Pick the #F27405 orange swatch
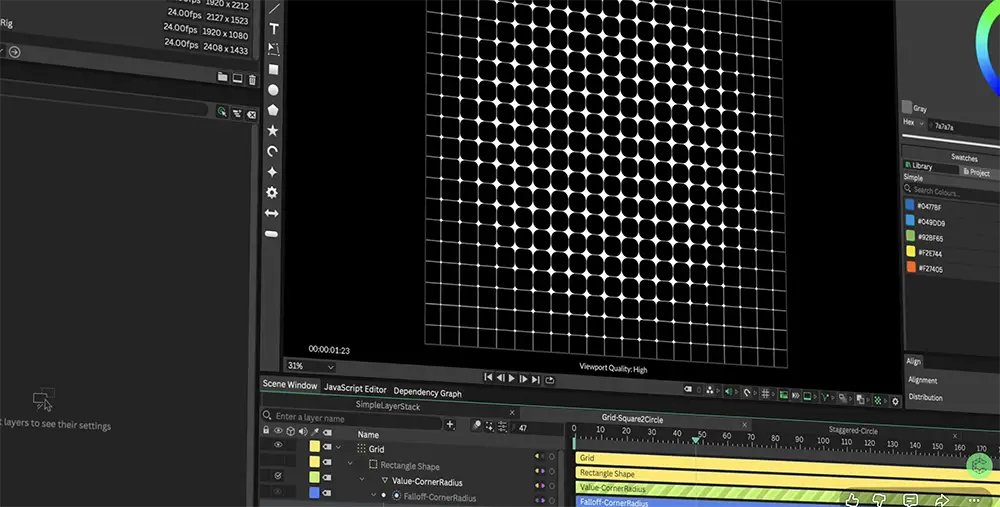This screenshot has width=1000, height=507. point(911,267)
